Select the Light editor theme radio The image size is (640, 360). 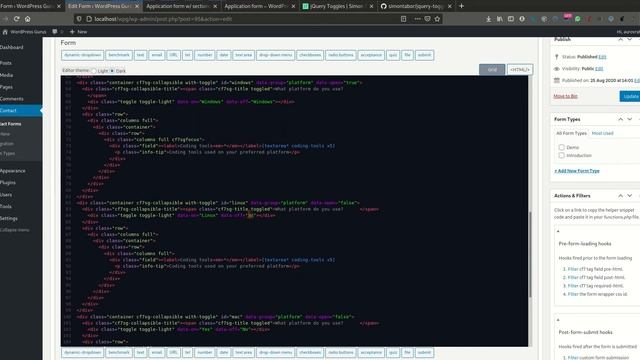(94, 71)
